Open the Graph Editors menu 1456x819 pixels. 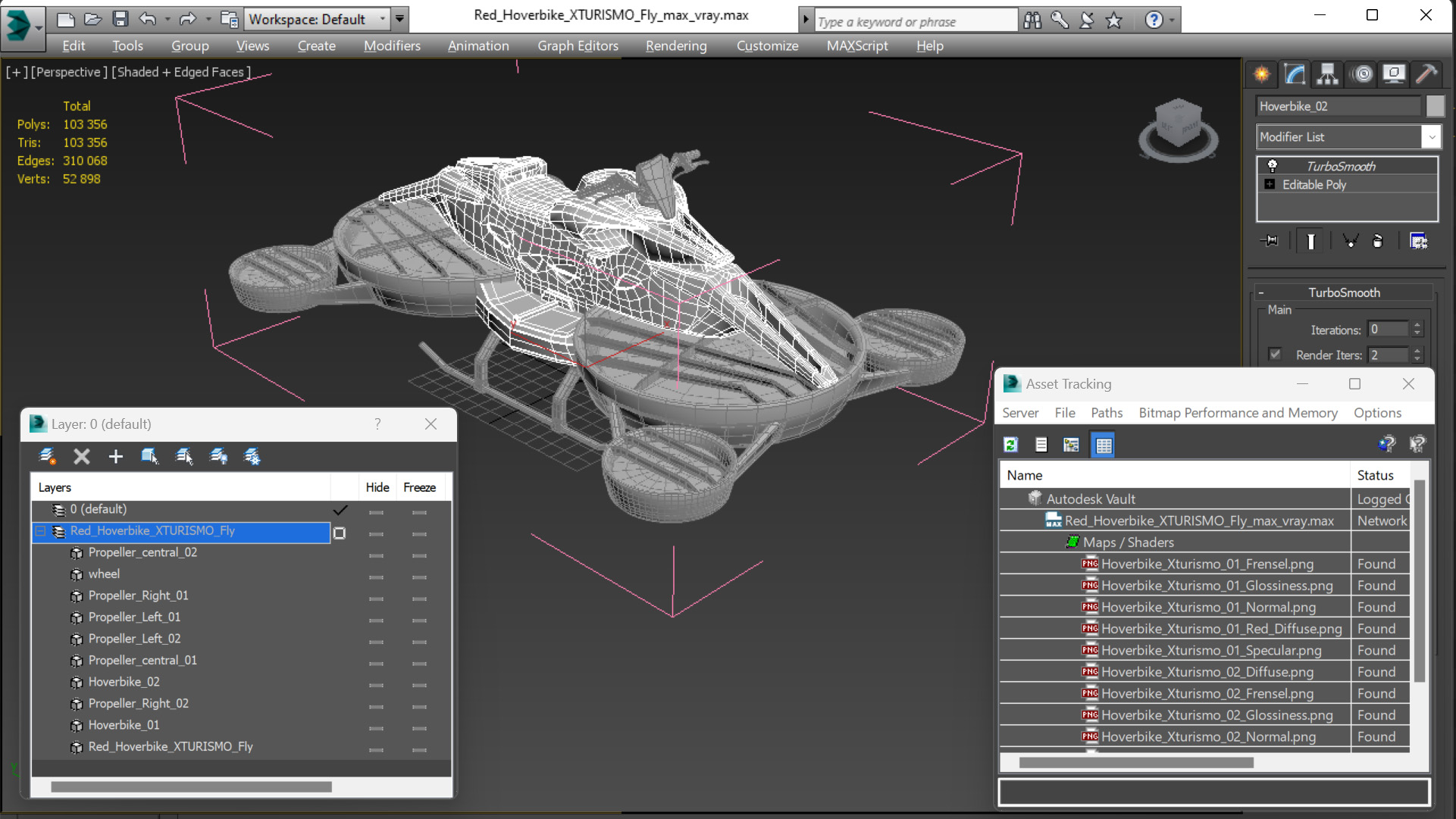click(578, 46)
